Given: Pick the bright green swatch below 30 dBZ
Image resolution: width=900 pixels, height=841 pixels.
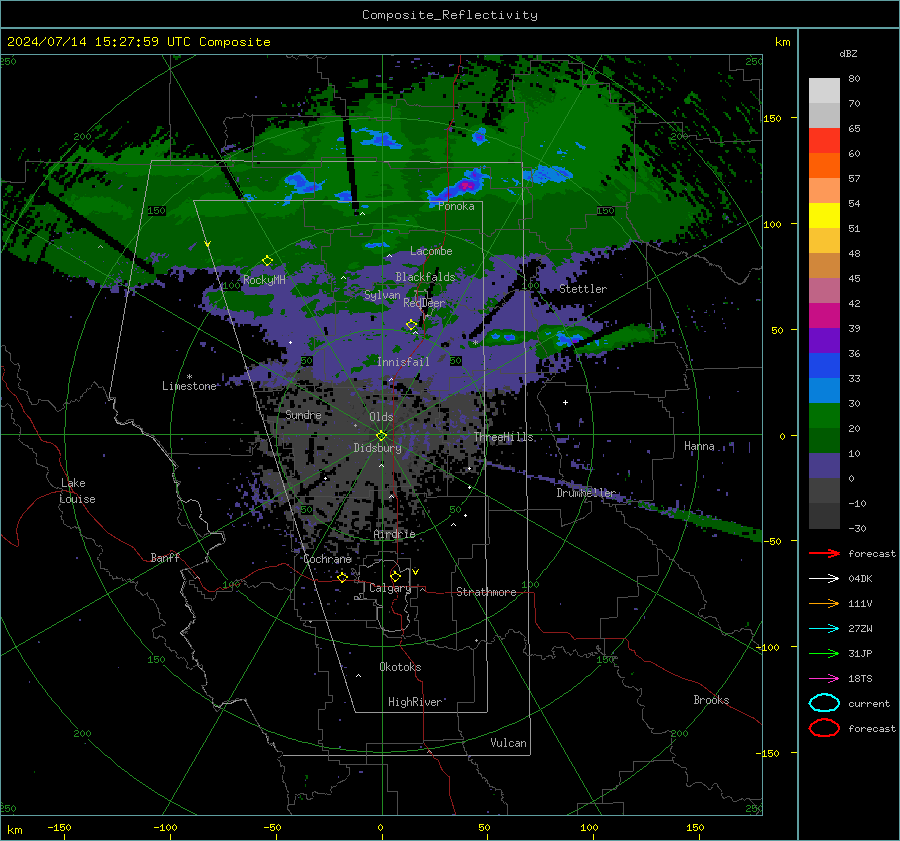Looking at the screenshot, I should click(x=824, y=416).
